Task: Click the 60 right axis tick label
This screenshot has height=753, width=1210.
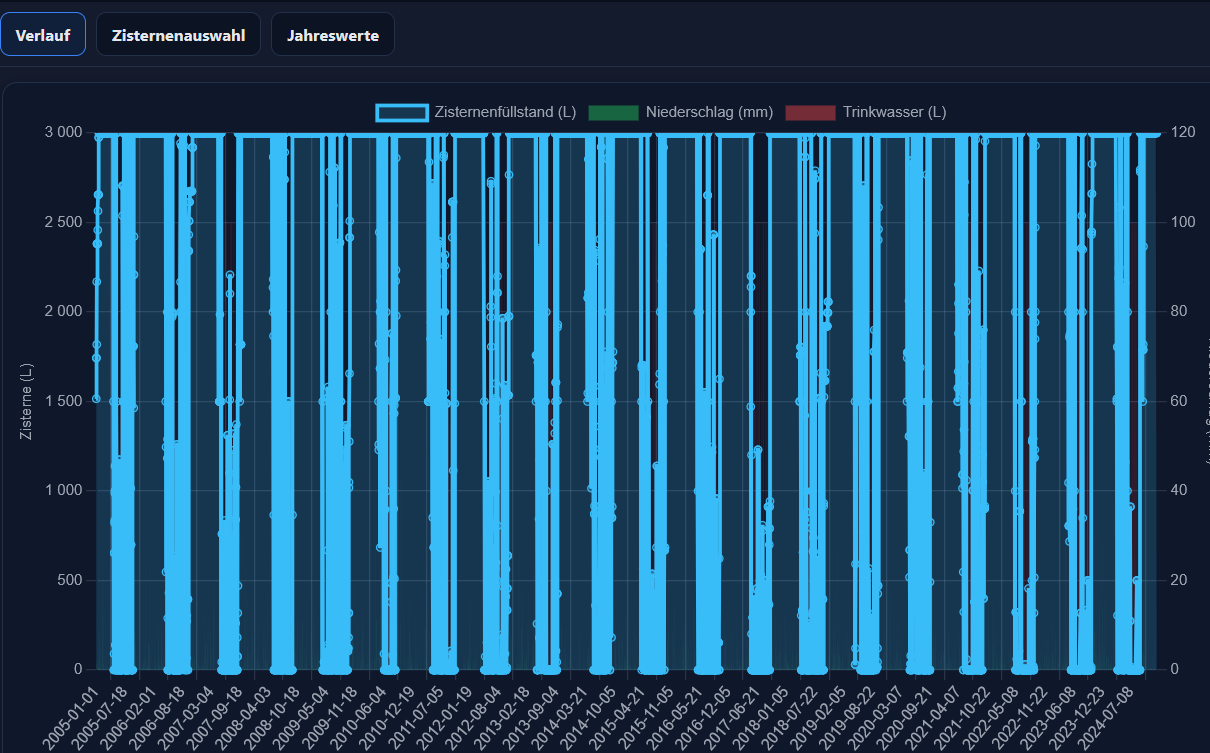Action: (x=1178, y=401)
